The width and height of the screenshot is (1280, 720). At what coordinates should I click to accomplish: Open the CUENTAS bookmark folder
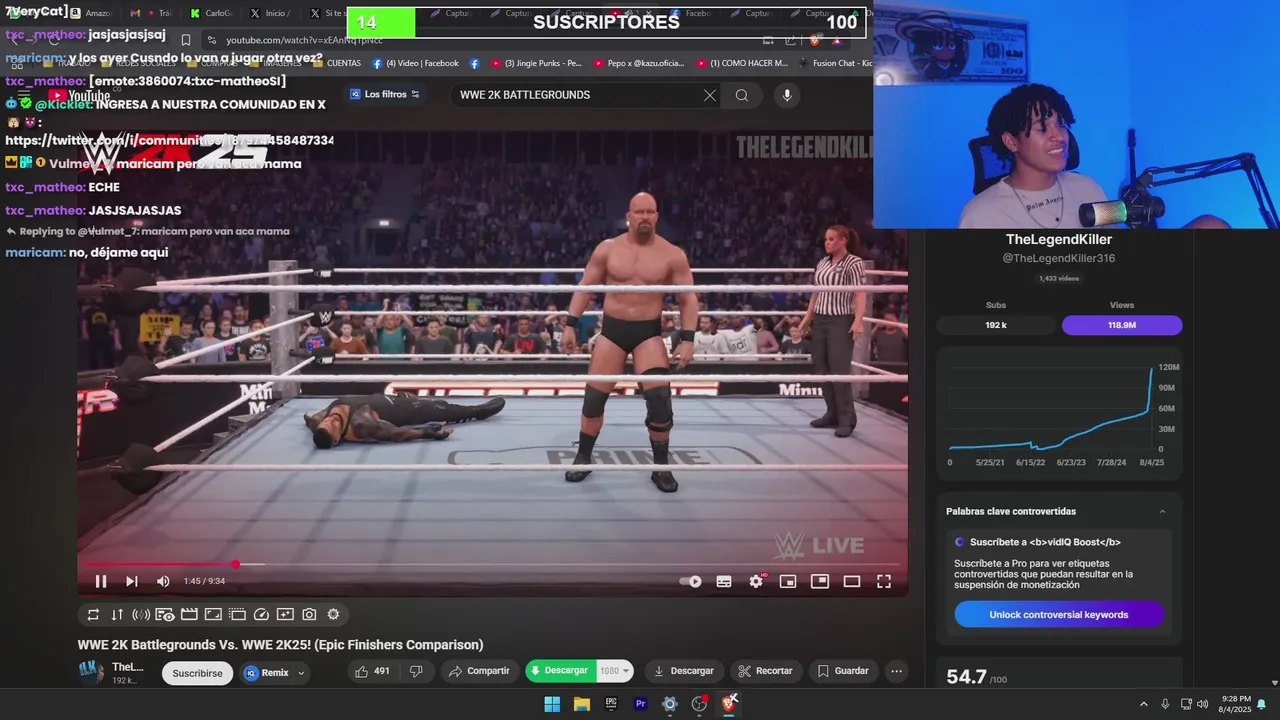click(x=337, y=63)
